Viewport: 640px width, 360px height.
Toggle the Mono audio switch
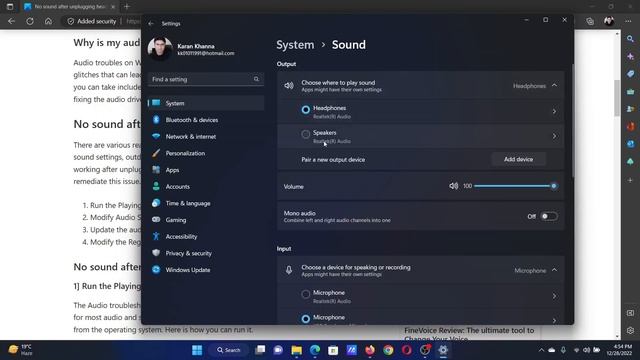549,216
